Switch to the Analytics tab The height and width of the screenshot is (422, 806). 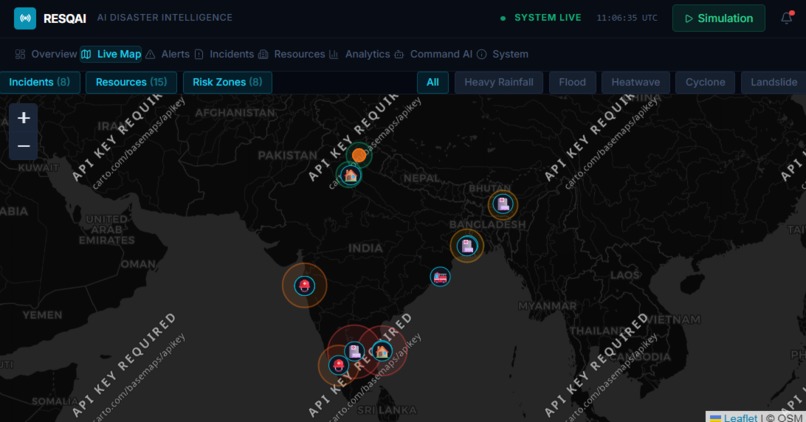click(x=360, y=54)
